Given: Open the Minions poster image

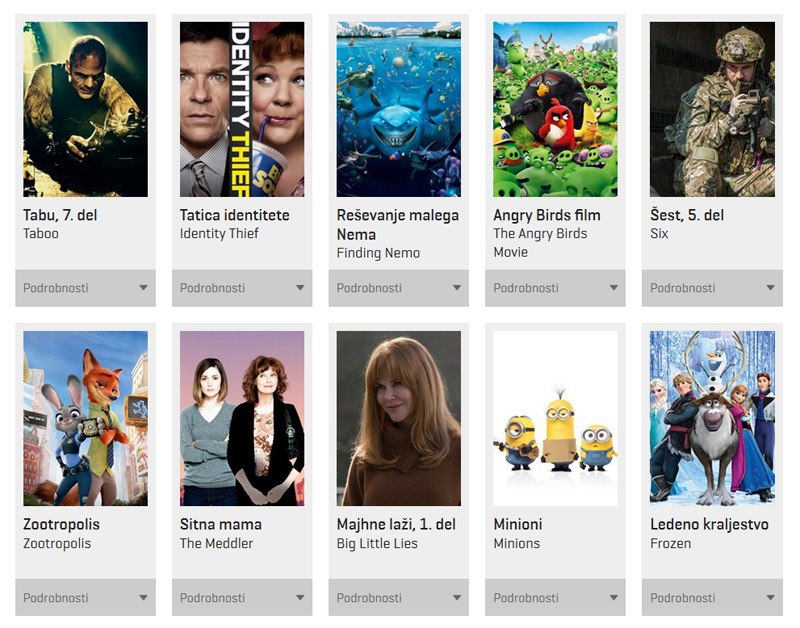Looking at the screenshot, I should pos(555,418).
